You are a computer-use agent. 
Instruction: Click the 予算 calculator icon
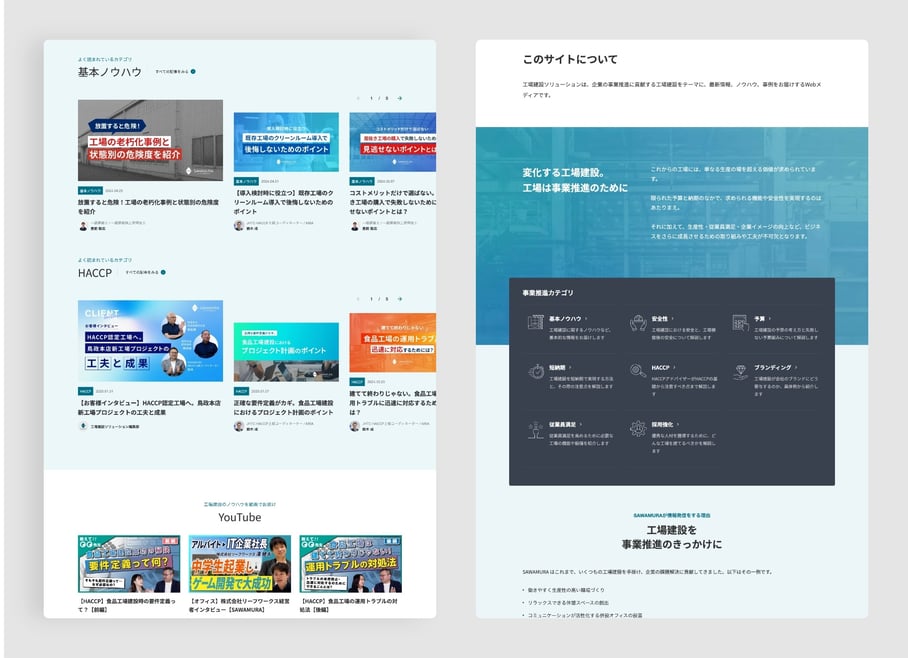(x=740, y=322)
